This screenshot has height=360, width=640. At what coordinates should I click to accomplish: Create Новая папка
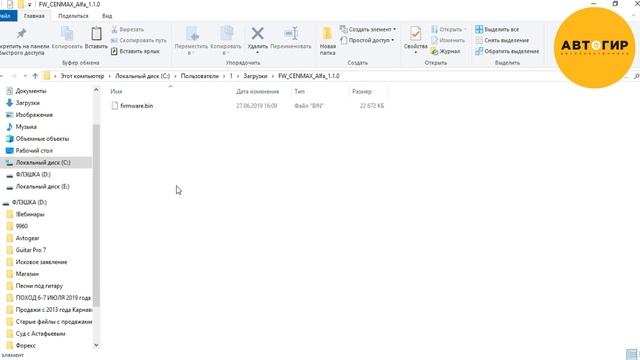point(327,41)
